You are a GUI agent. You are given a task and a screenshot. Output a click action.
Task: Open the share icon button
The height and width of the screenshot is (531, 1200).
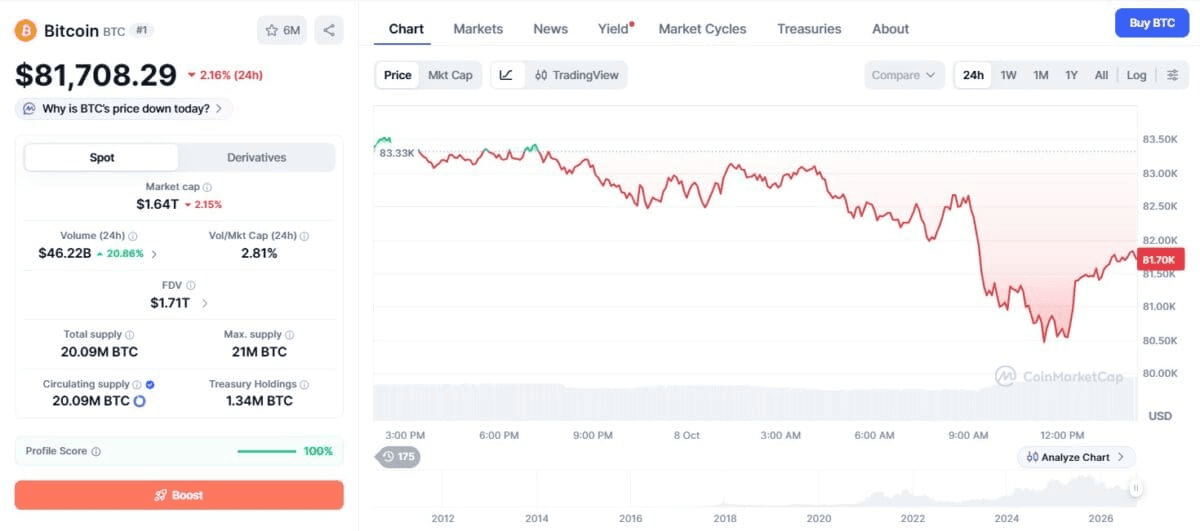[x=329, y=30]
